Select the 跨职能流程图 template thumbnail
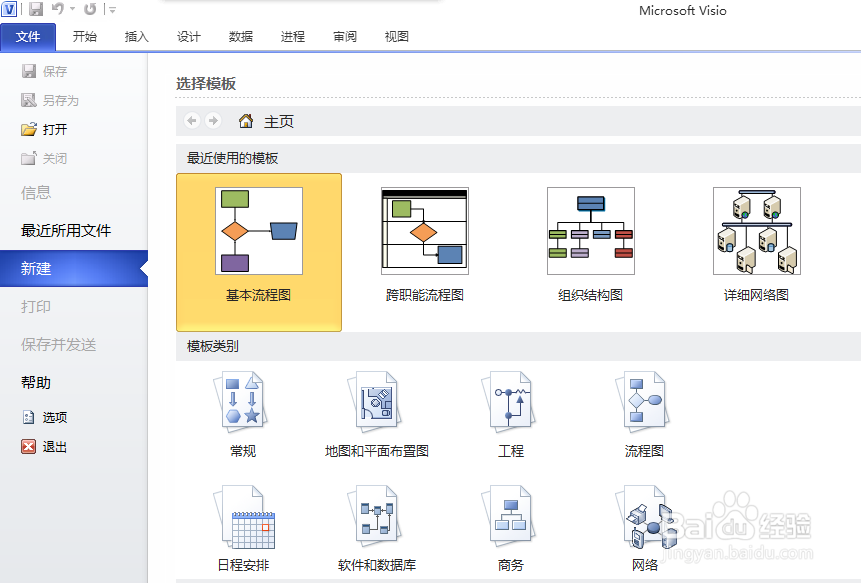The width and height of the screenshot is (861, 583). pos(424,231)
